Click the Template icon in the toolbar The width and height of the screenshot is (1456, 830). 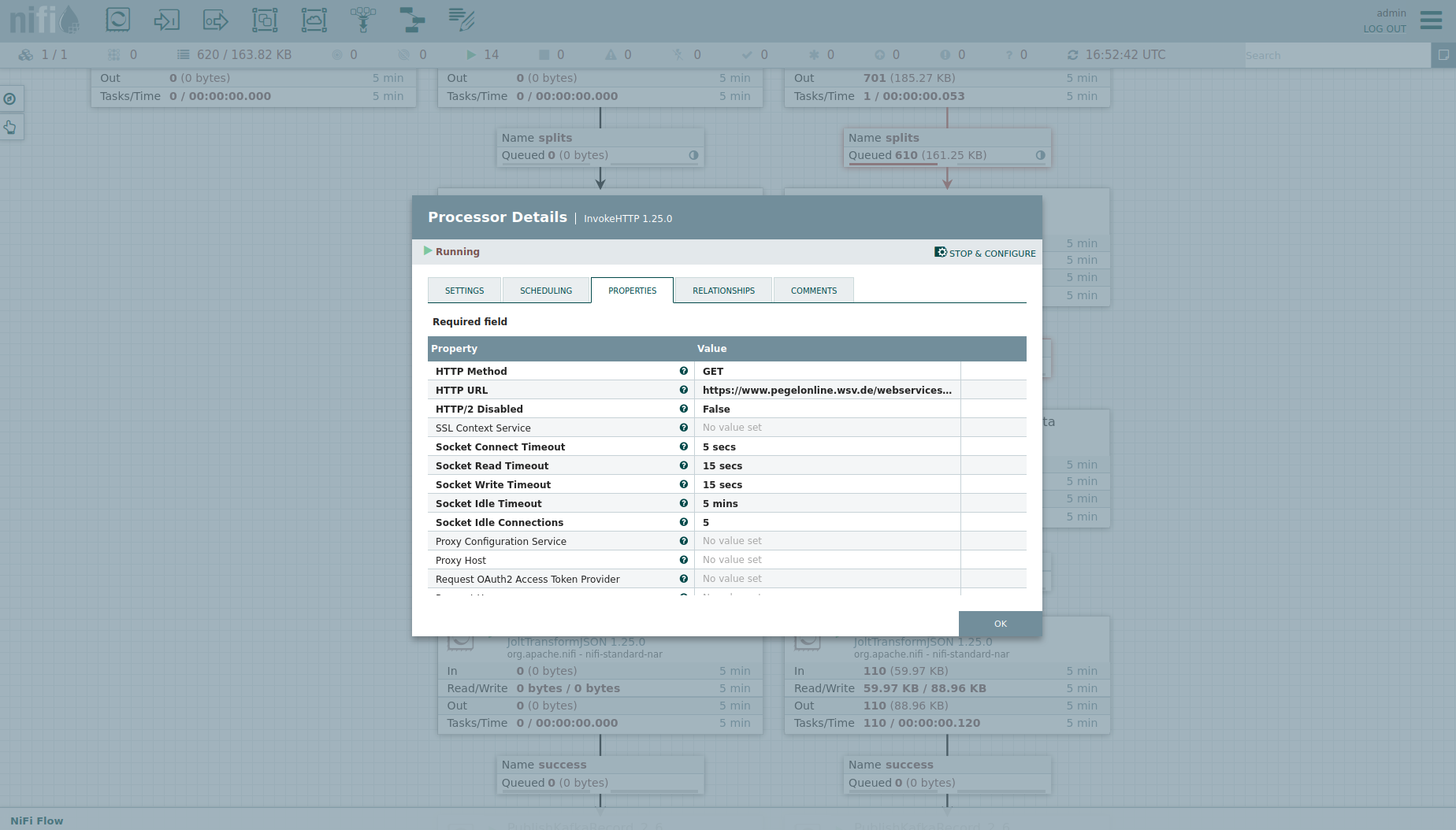(412, 19)
